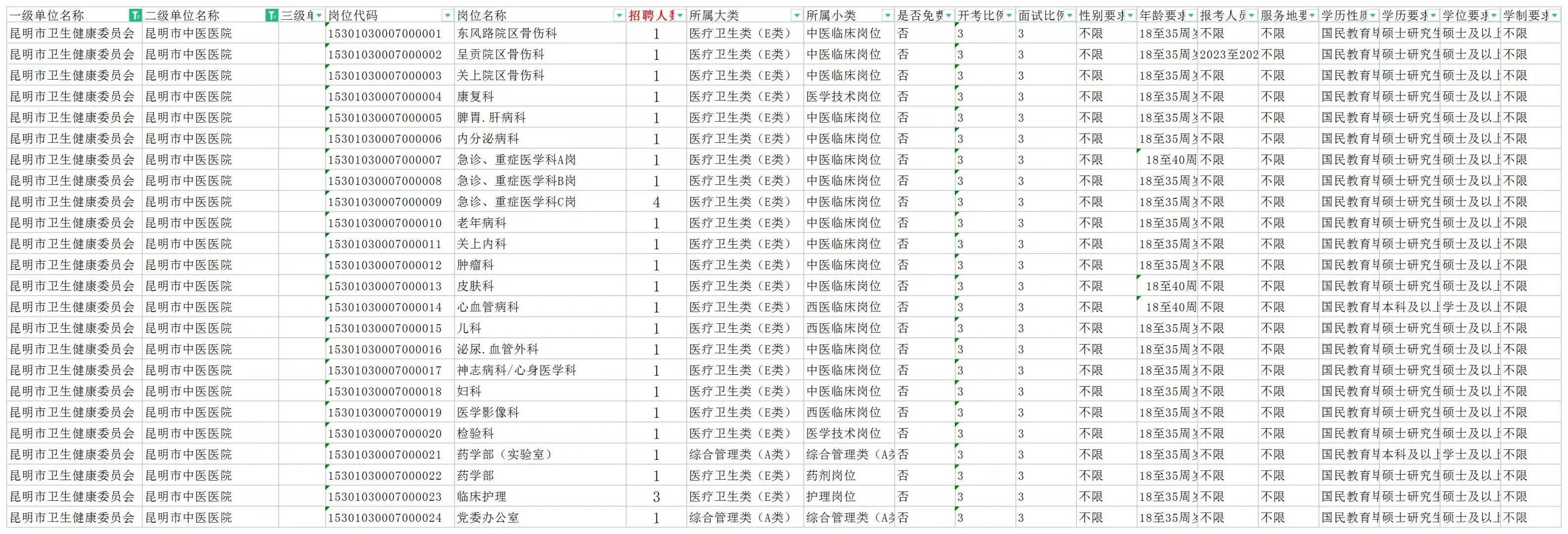Click the 东风路院区骨伤科 position cell
Viewport: 1568px width, 534px height.
pos(540,34)
